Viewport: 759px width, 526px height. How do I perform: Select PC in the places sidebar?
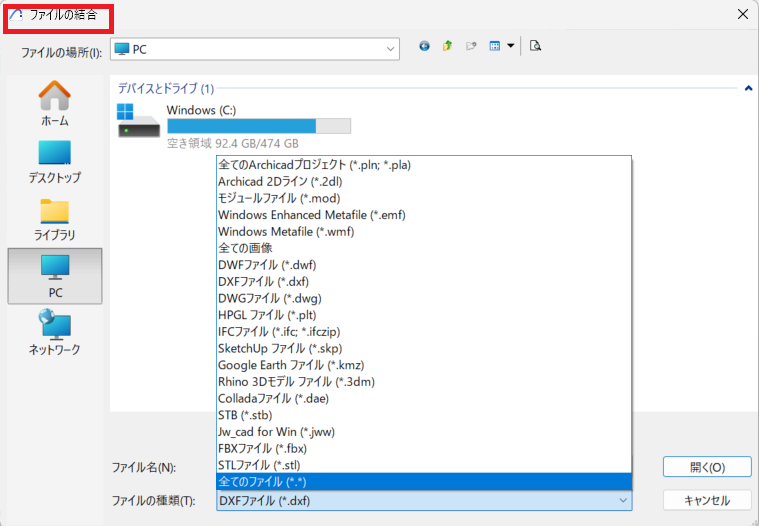click(x=55, y=276)
